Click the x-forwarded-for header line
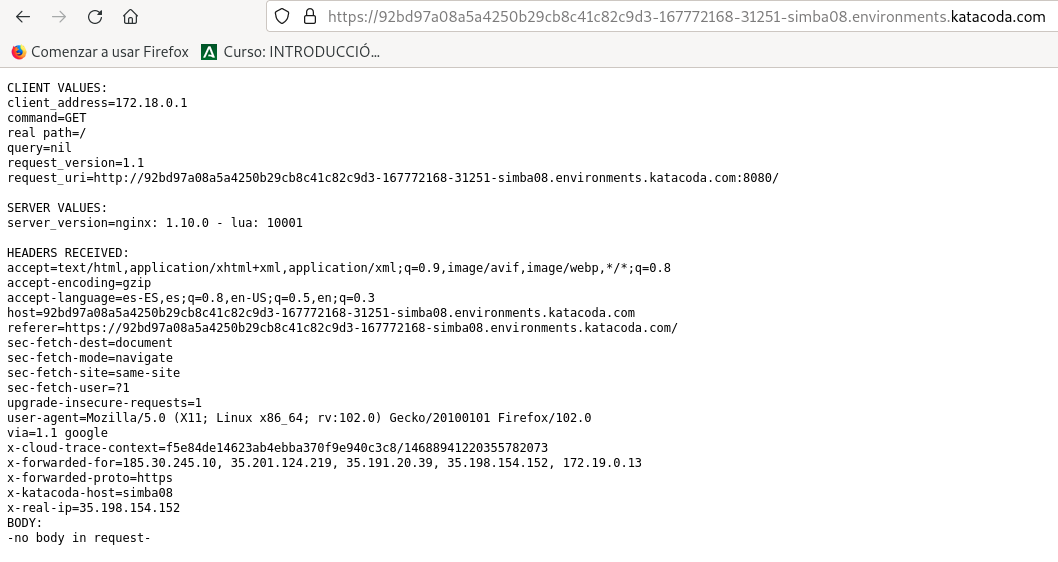Viewport: 1058px width, 562px height. pos(324,463)
